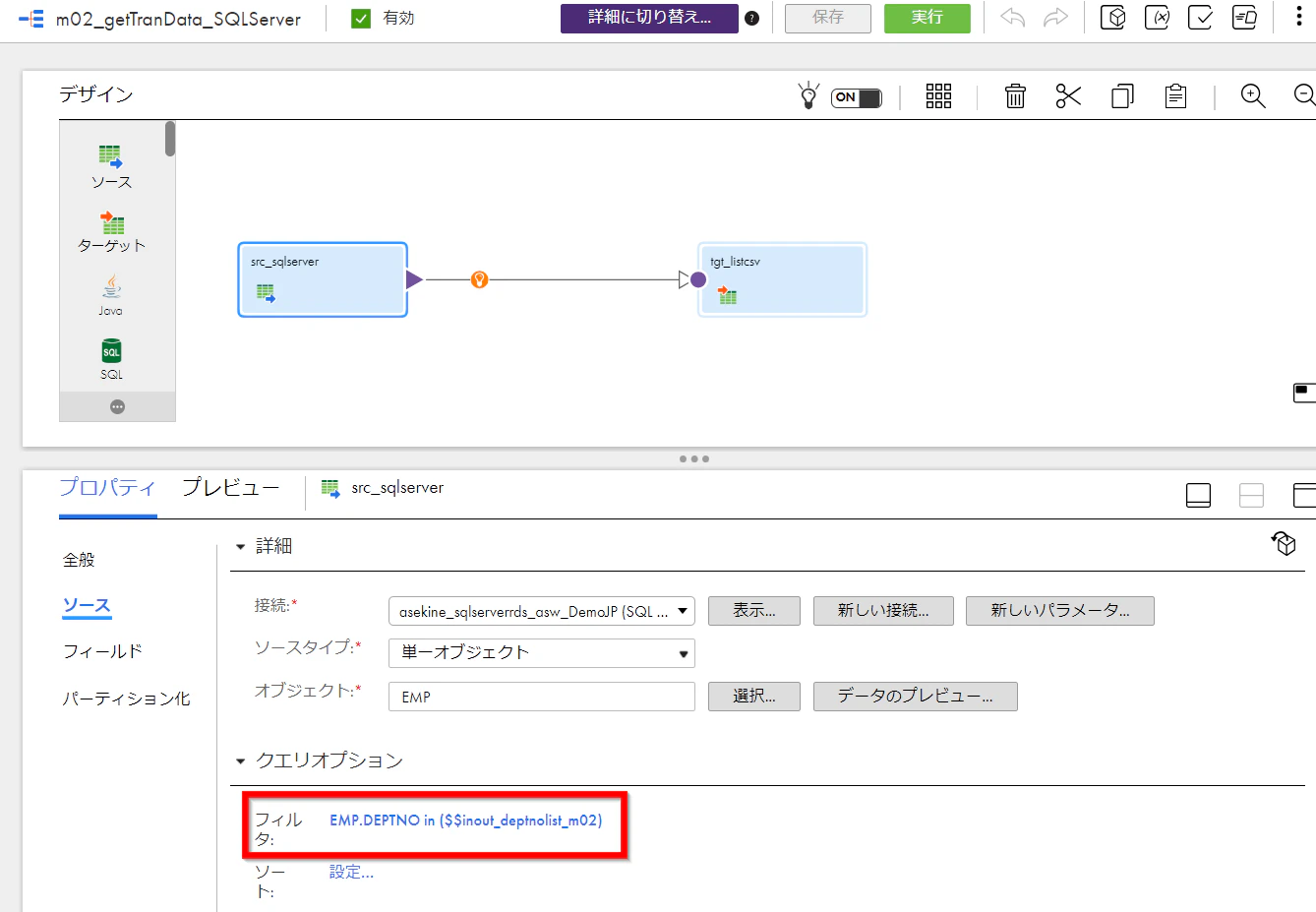Toggle the 有効 valid checkbox
This screenshot has height=912, width=1316.
point(361,18)
